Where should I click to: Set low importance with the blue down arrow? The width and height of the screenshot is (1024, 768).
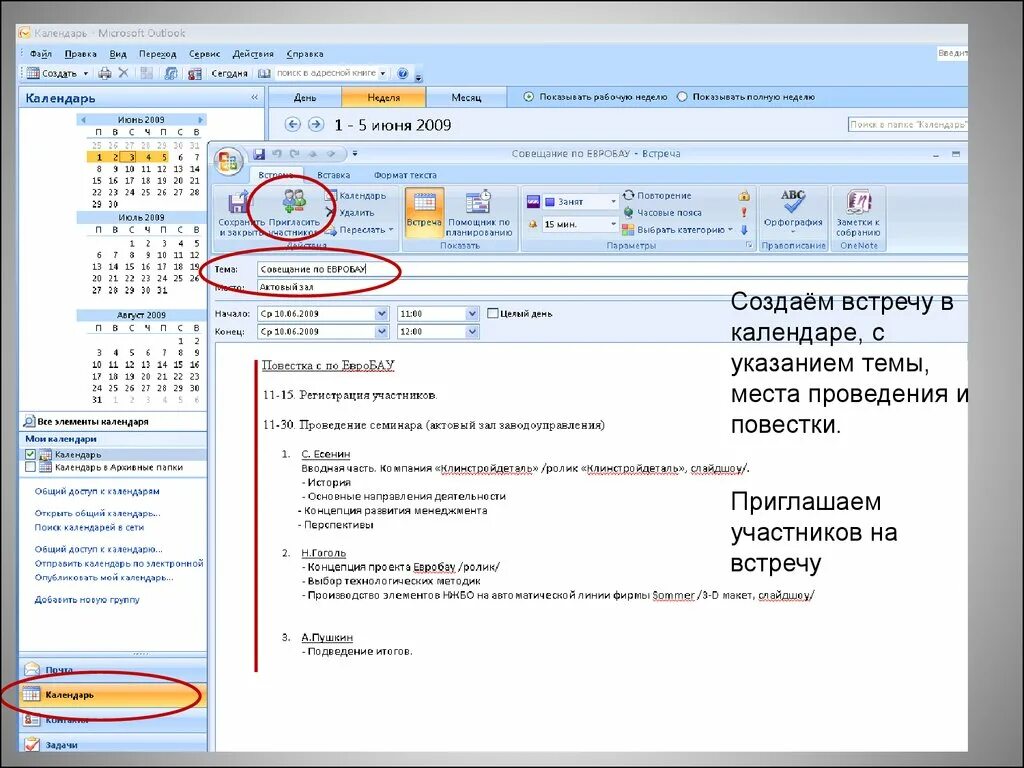coord(743,229)
